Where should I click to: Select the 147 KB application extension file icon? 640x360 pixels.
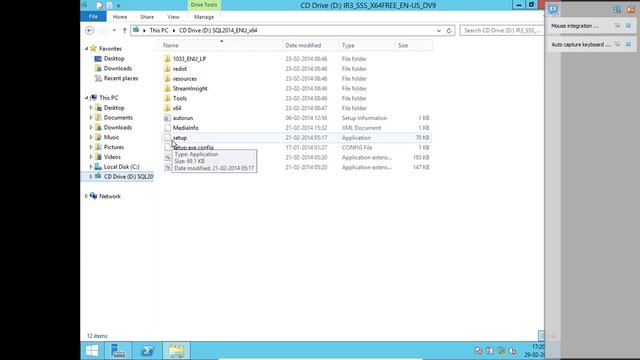[x=167, y=167]
